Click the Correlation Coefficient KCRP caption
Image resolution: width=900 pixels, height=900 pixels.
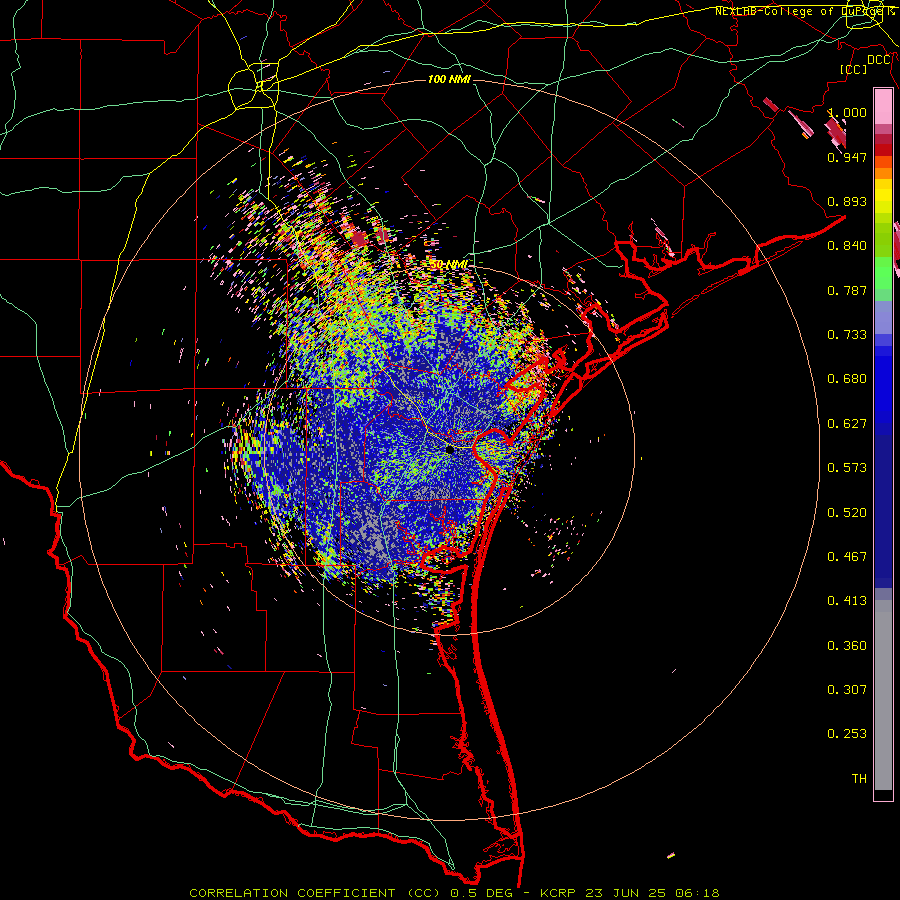click(454, 893)
